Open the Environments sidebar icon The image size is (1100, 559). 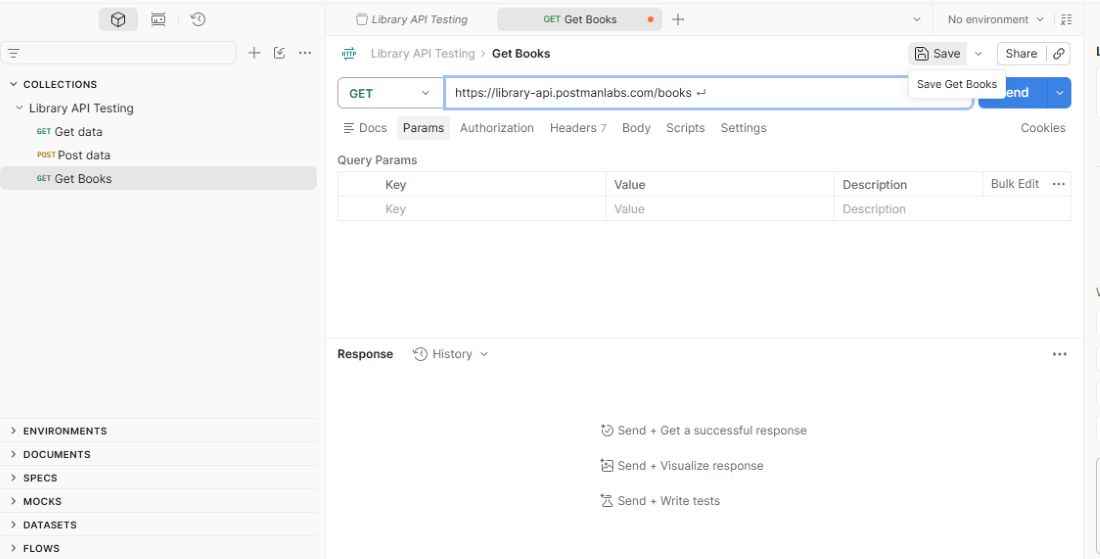pyautogui.click(x=159, y=20)
